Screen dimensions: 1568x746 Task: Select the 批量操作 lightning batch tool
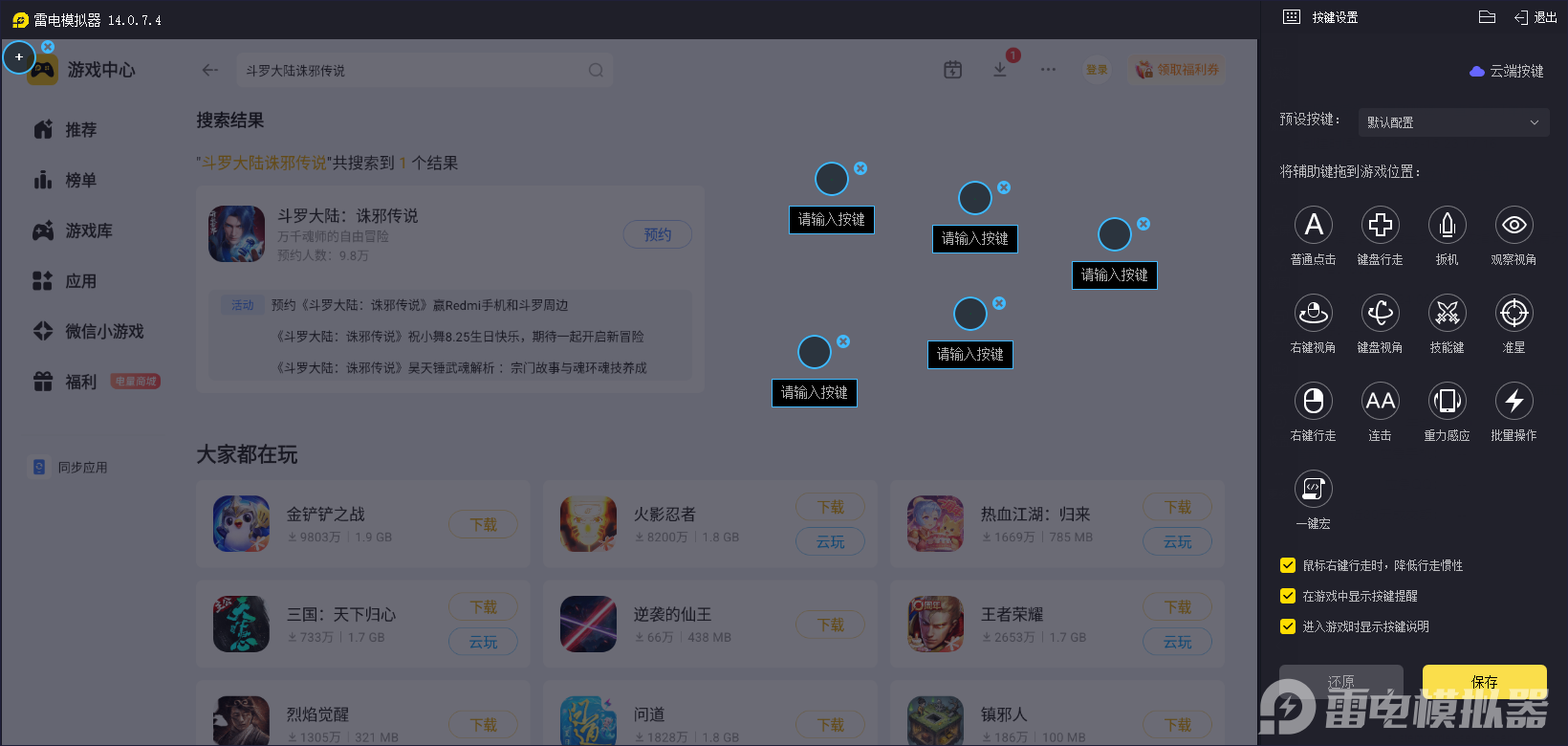(1514, 401)
